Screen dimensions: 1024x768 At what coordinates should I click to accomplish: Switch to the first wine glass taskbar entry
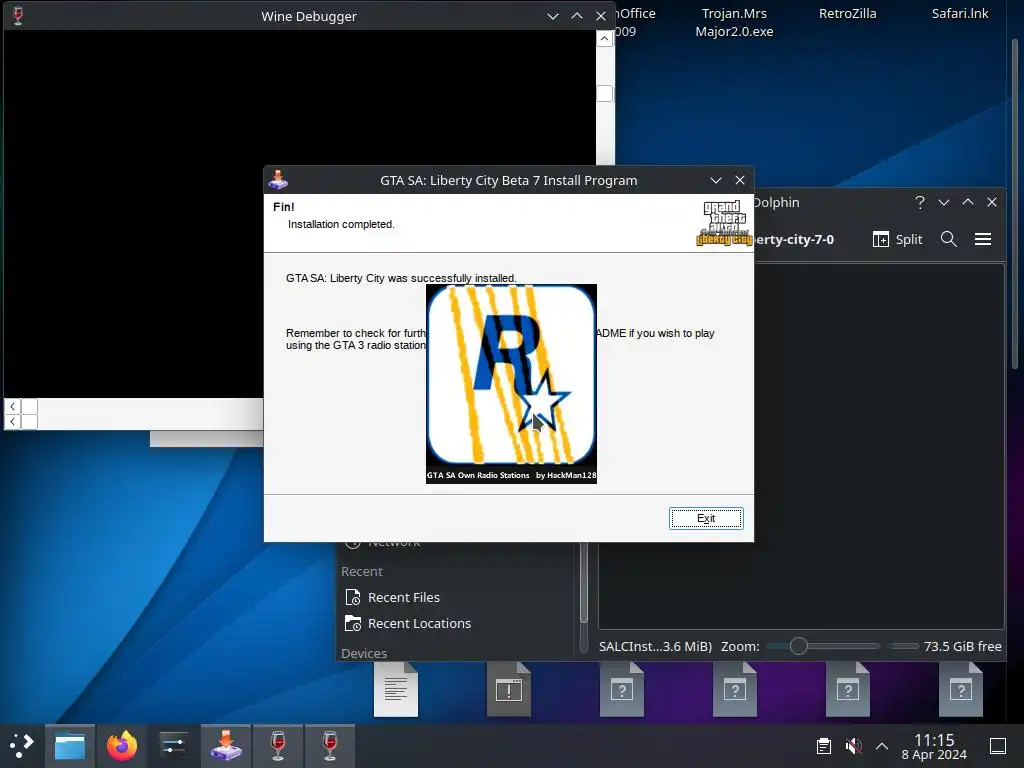[278, 746]
